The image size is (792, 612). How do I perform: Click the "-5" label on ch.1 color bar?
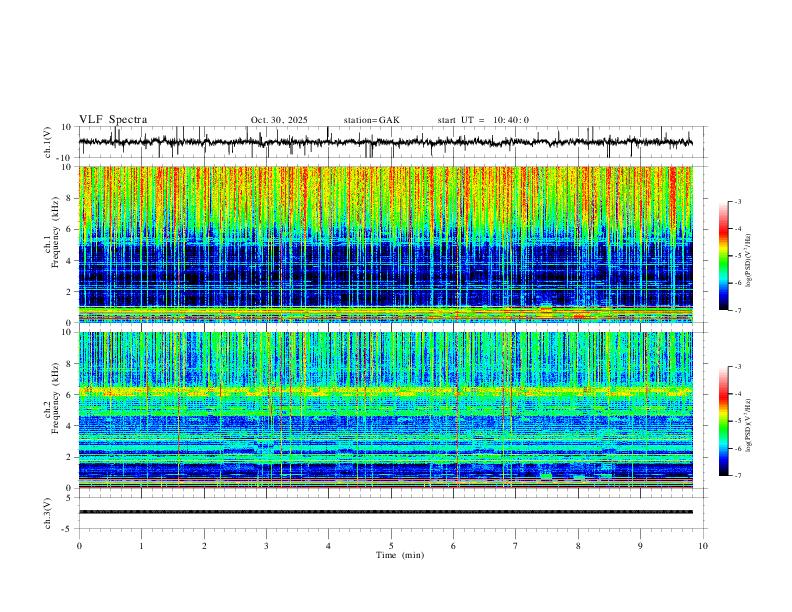738,256
